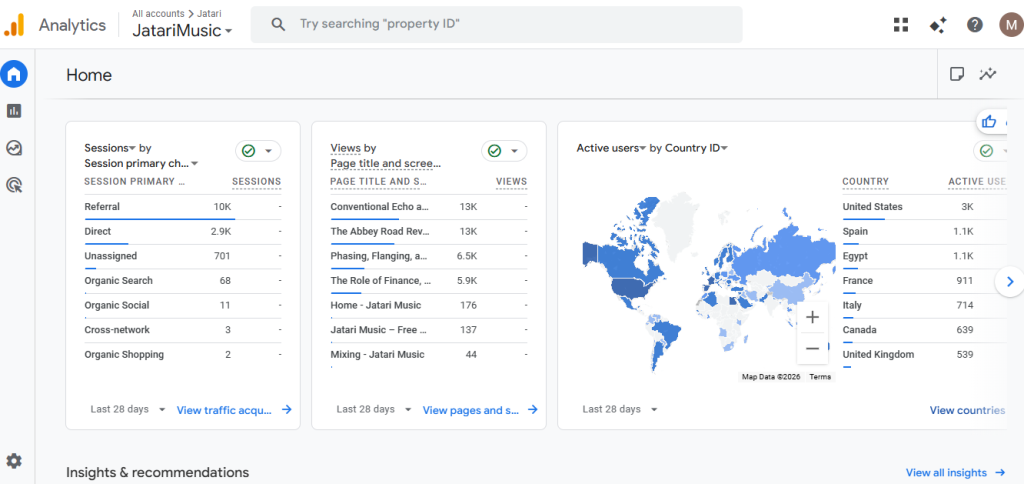Image resolution: width=1024 pixels, height=484 pixels.
Task: Open the Last 28 days dropdown on Sessions card
Action: 124,409
